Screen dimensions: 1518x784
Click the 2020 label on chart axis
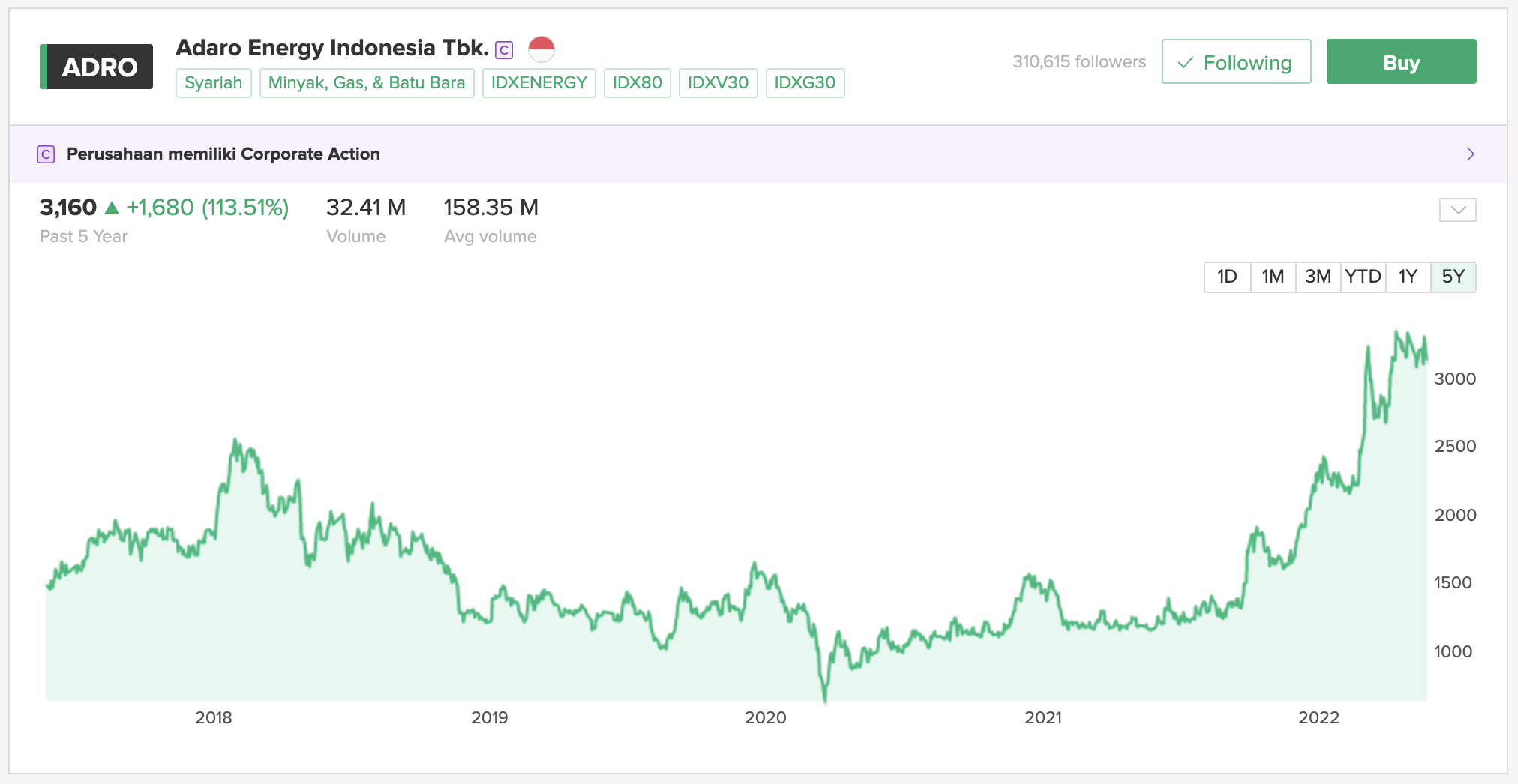point(766,718)
